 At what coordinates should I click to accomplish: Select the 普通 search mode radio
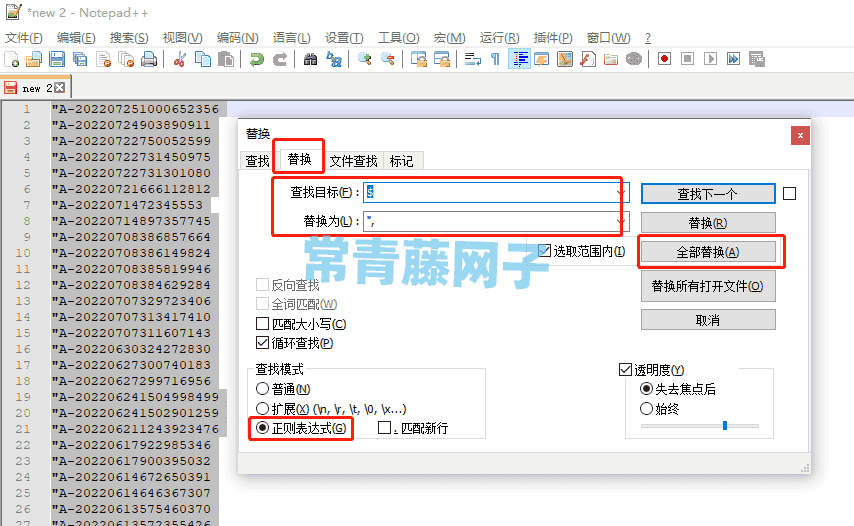click(263, 389)
